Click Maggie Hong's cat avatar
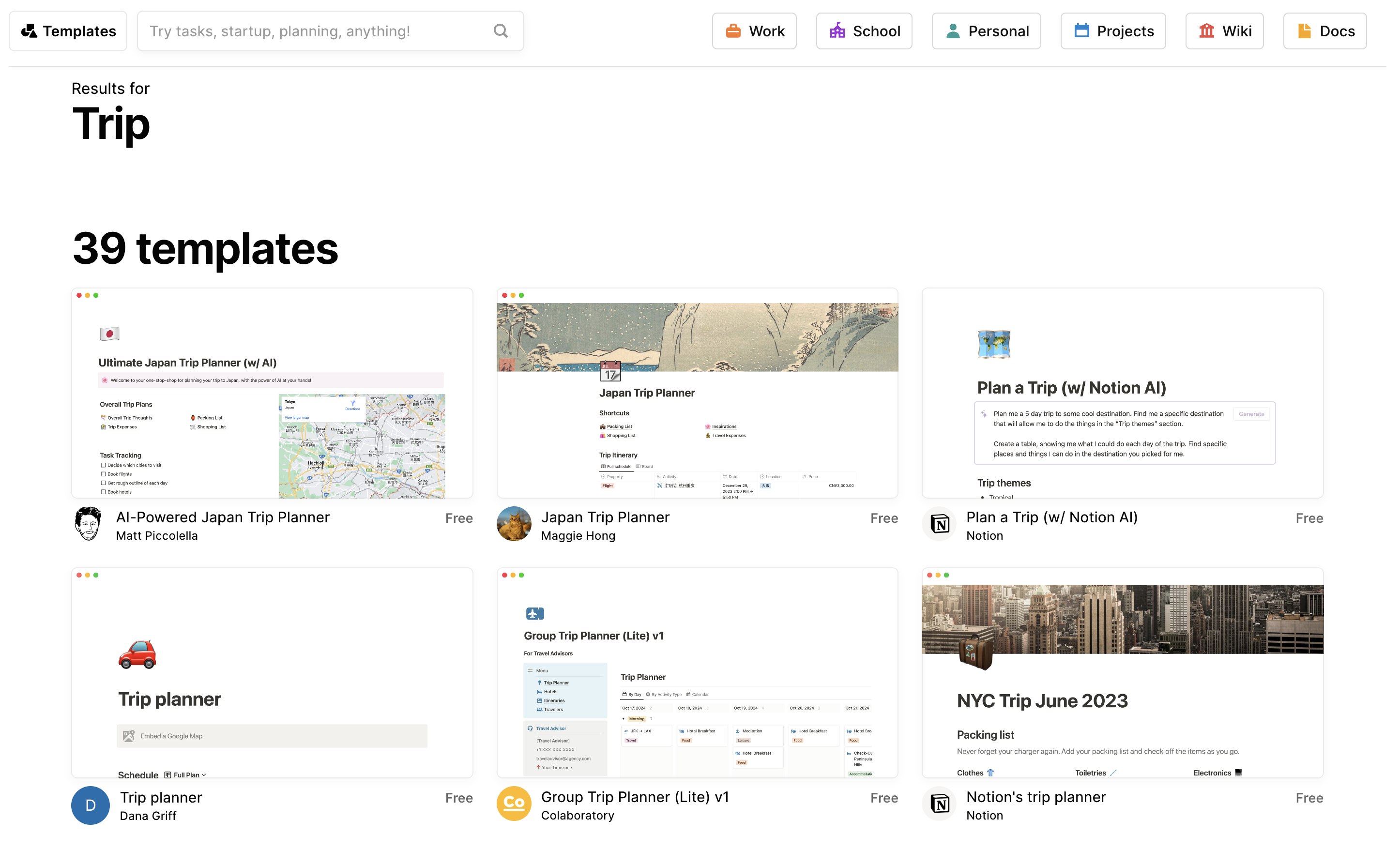 (x=514, y=523)
